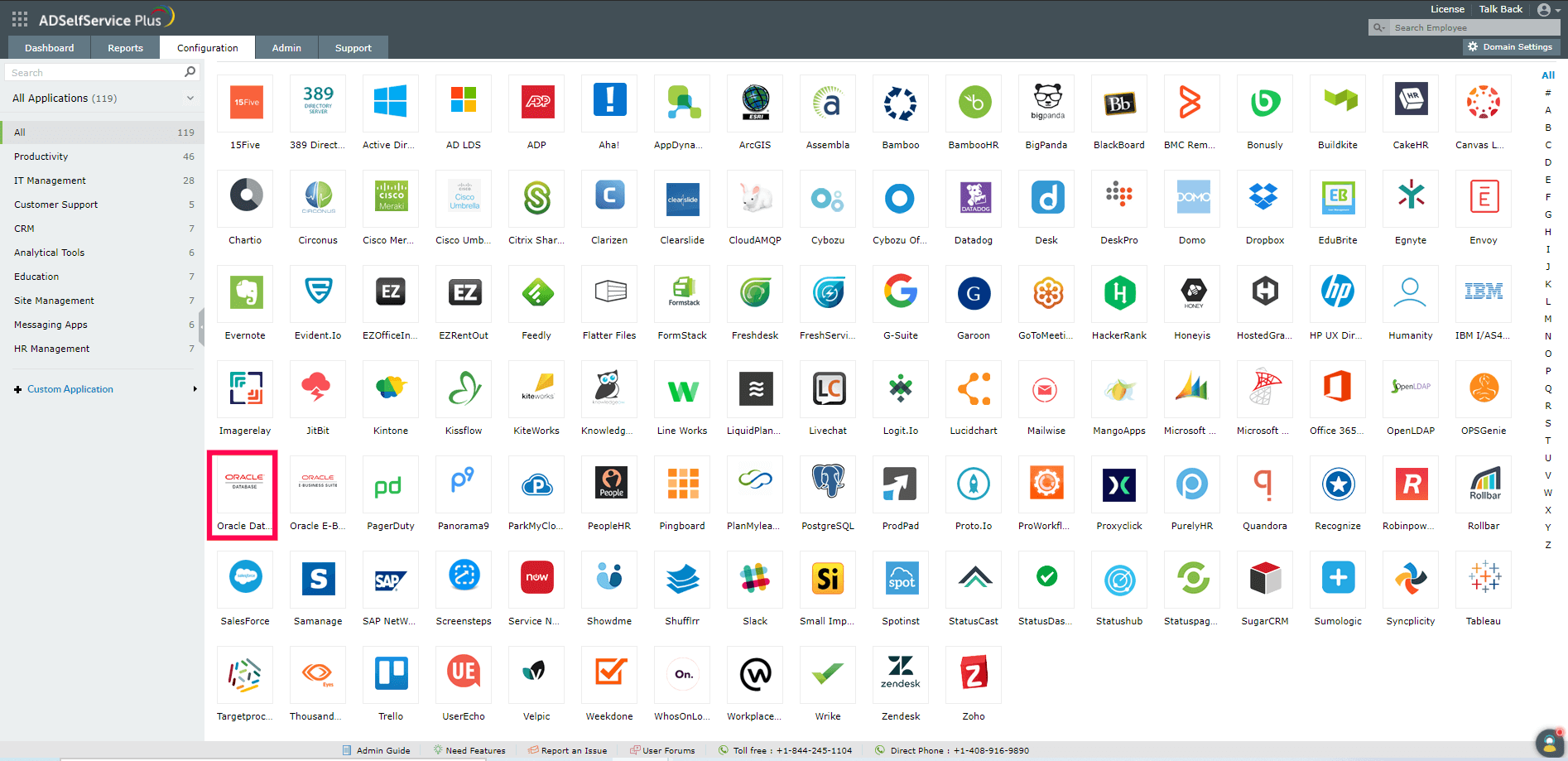Click the Talk Back link

coord(1501,9)
